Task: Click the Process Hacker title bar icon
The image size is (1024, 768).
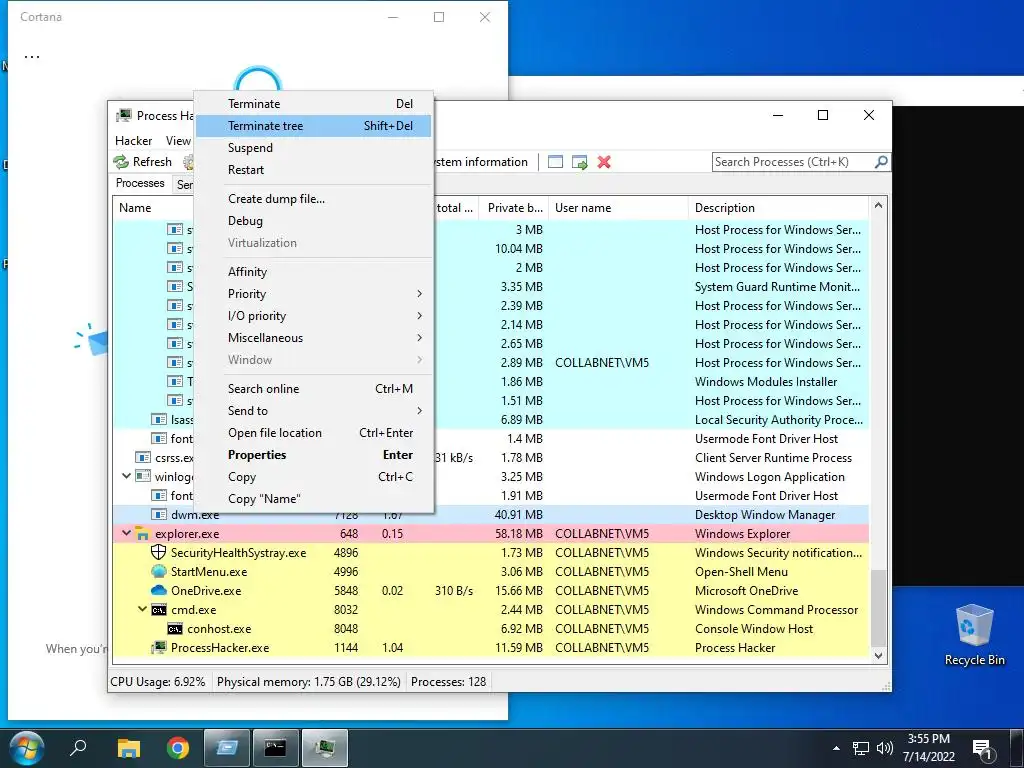Action: (x=123, y=116)
